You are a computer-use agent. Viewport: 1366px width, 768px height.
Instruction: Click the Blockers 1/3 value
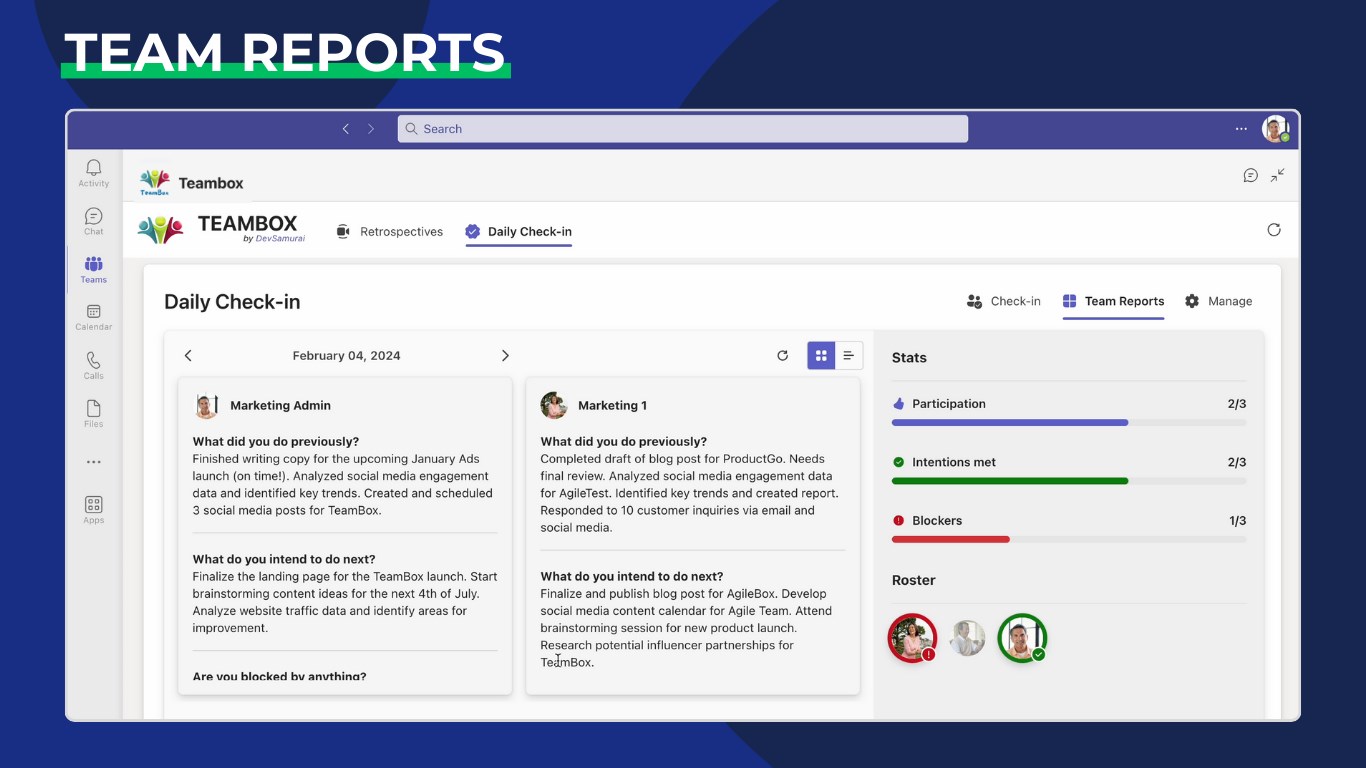pyautogui.click(x=1237, y=520)
